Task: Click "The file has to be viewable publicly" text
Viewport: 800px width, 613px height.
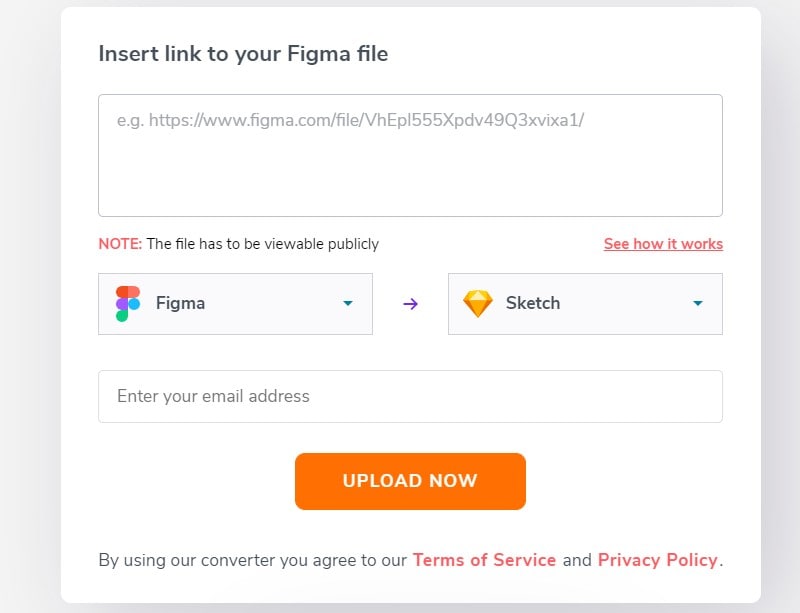Action: pyautogui.click(x=263, y=244)
